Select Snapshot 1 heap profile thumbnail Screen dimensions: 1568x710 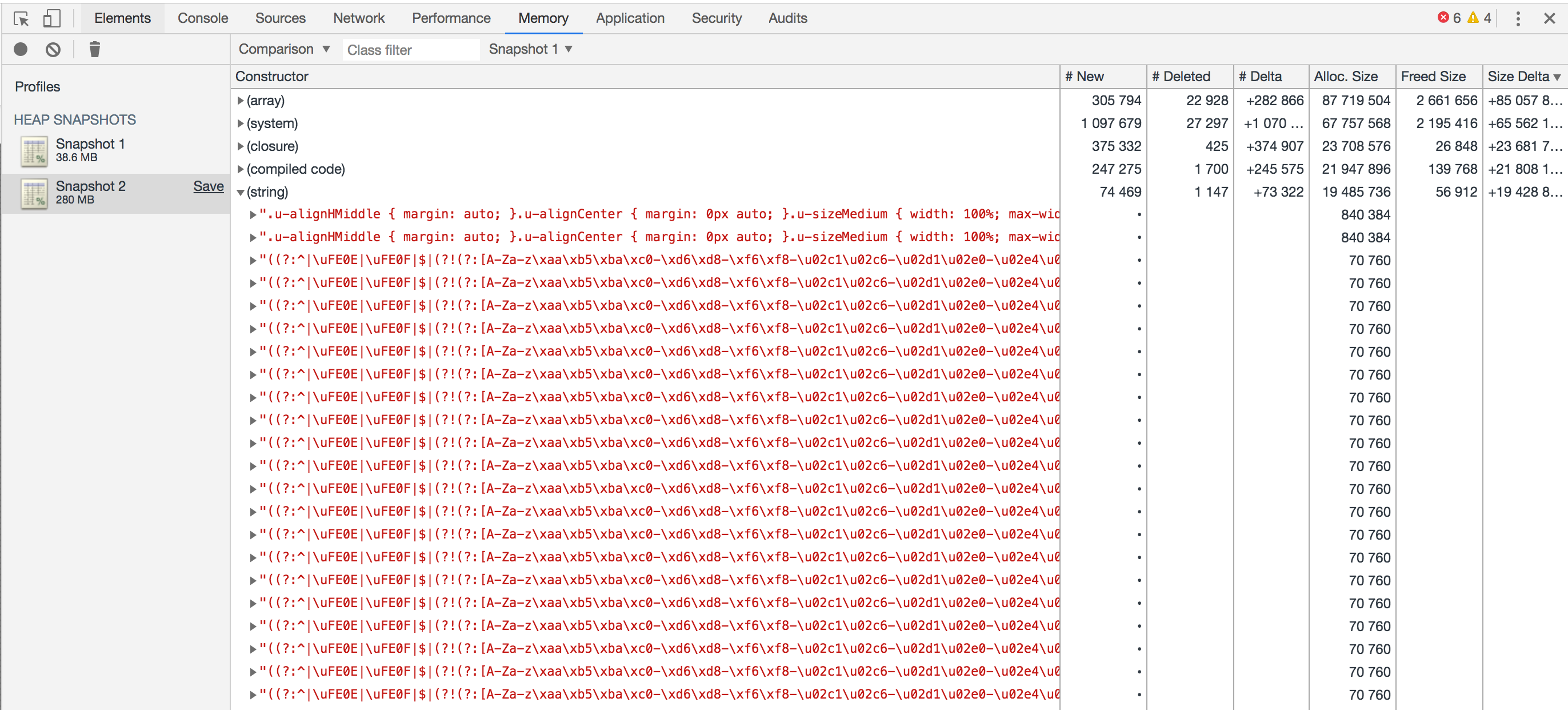34,151
